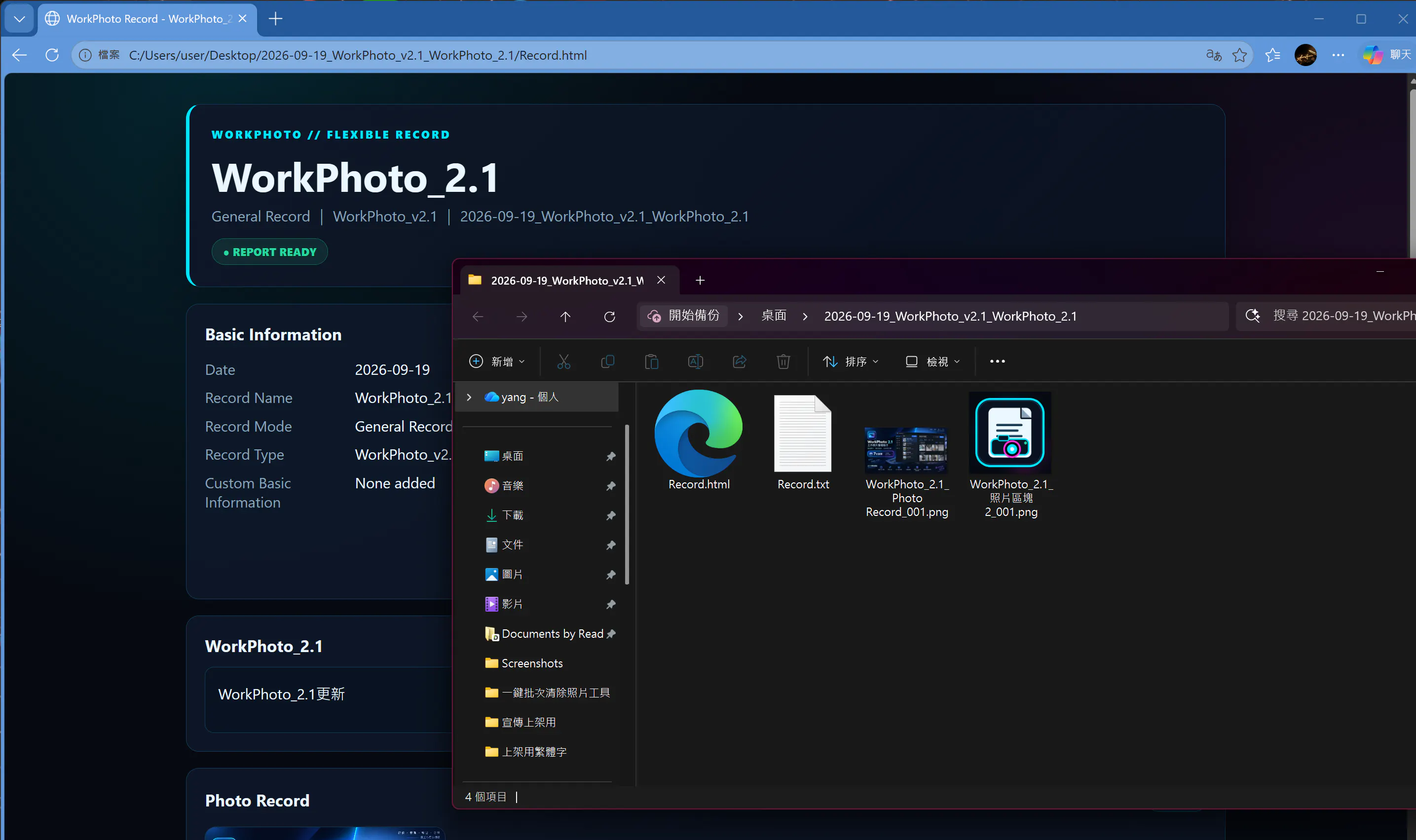This screenshot has width=1416, height=840.
Task: Open the Favorites list icon in Edge
Action: (1273, 55)
